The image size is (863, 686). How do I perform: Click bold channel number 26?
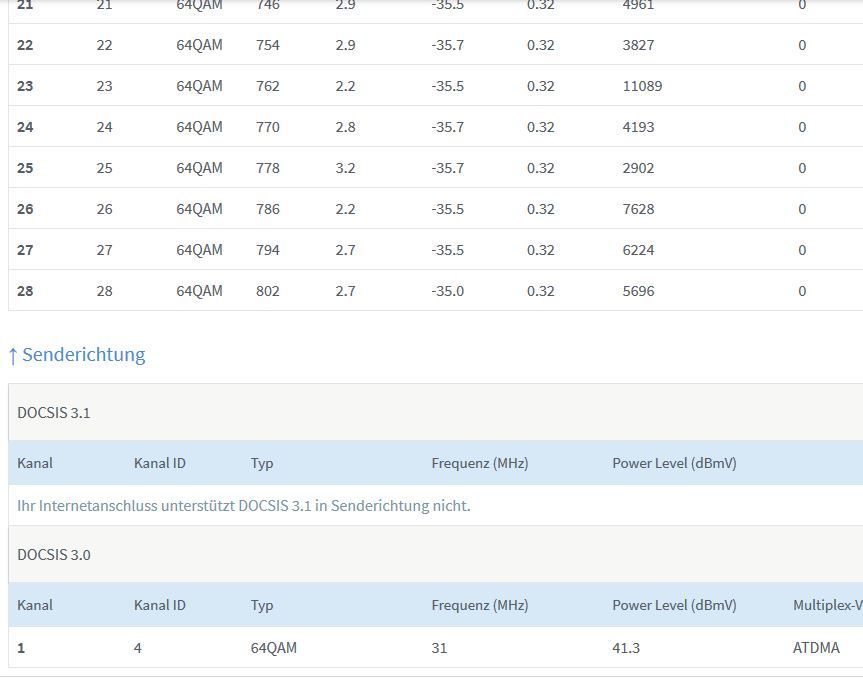pyautogui.click(x=25, y=209)
